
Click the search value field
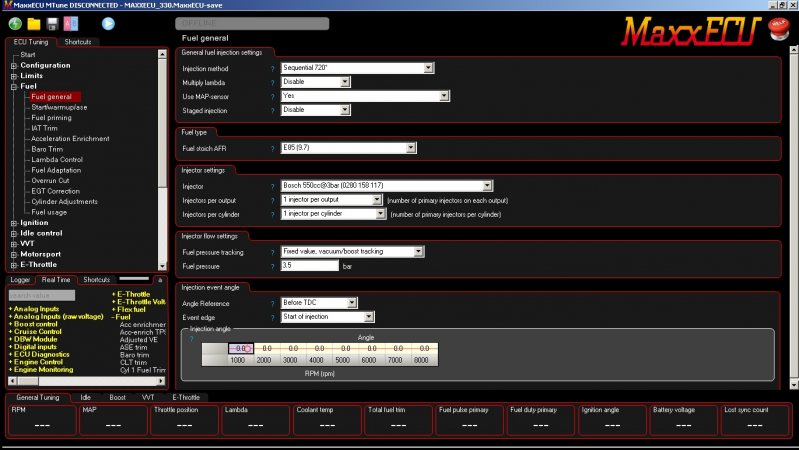pos(42,296)
